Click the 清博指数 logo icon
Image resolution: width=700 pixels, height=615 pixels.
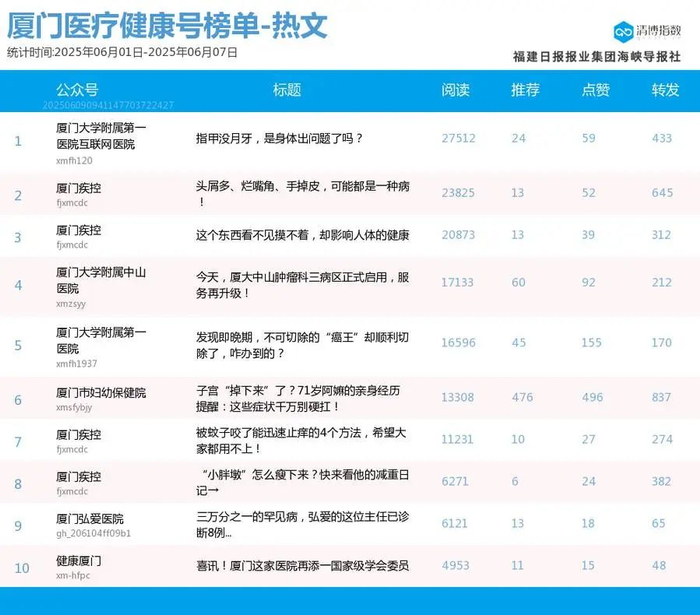click(x=624, y=31)
